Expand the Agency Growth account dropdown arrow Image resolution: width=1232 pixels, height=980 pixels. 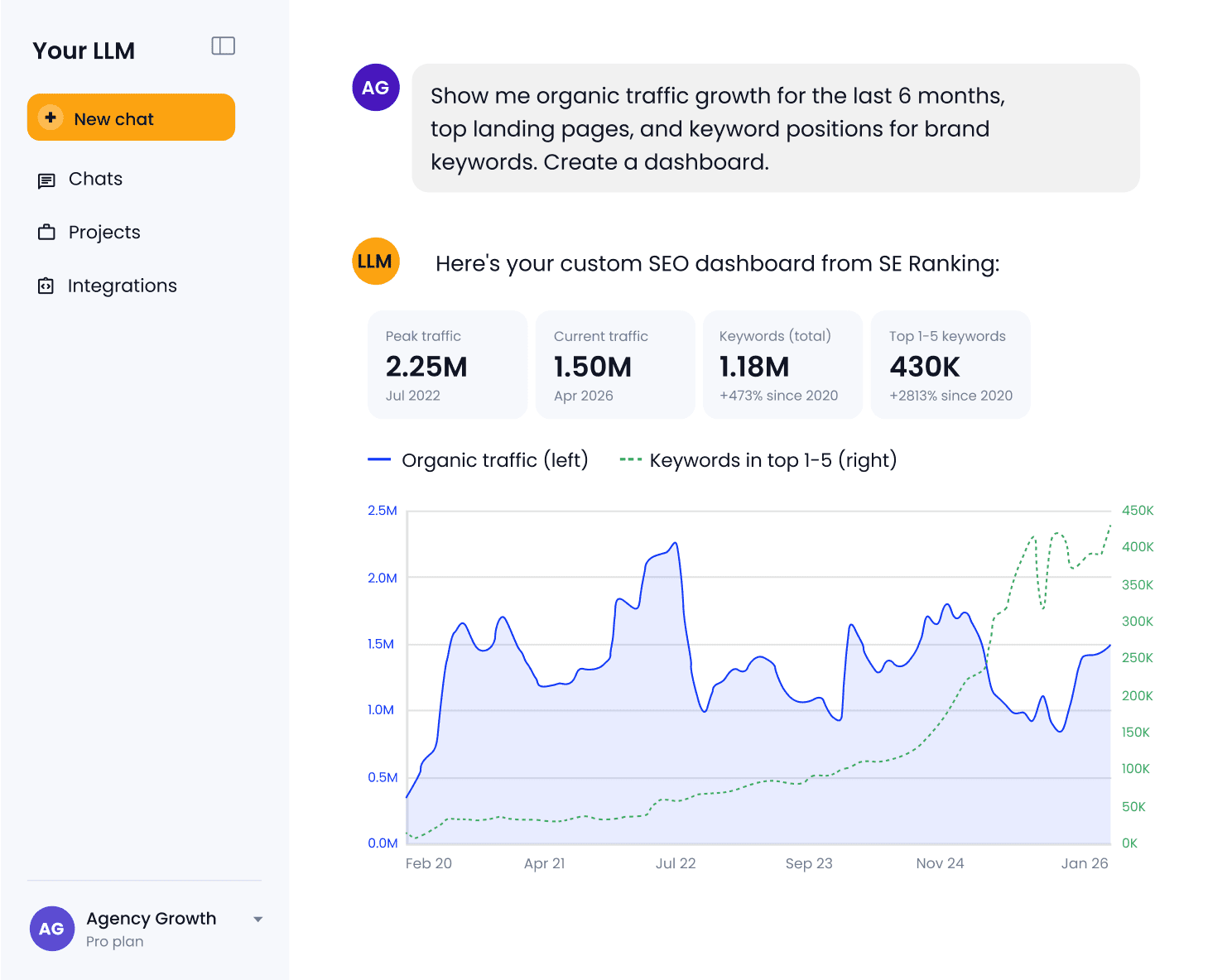pos(258,920)
